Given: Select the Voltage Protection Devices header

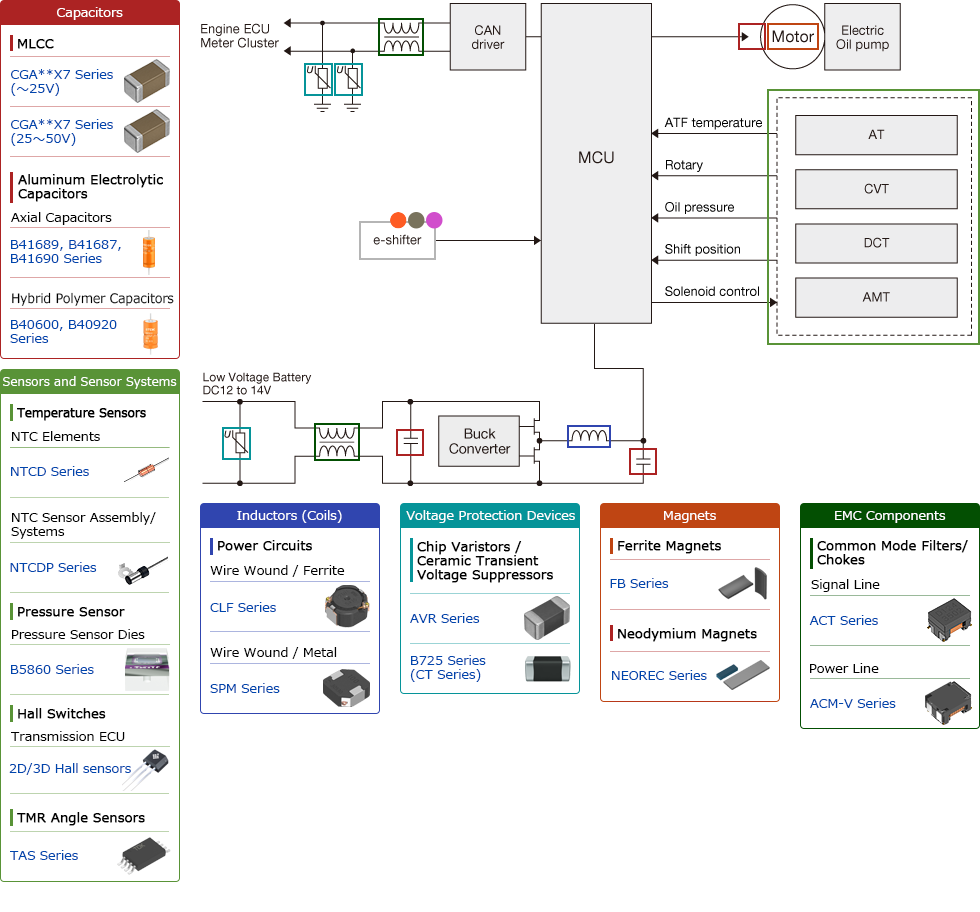Looking at the screenshot, I should pyautogui.click(x=489, y=515).
